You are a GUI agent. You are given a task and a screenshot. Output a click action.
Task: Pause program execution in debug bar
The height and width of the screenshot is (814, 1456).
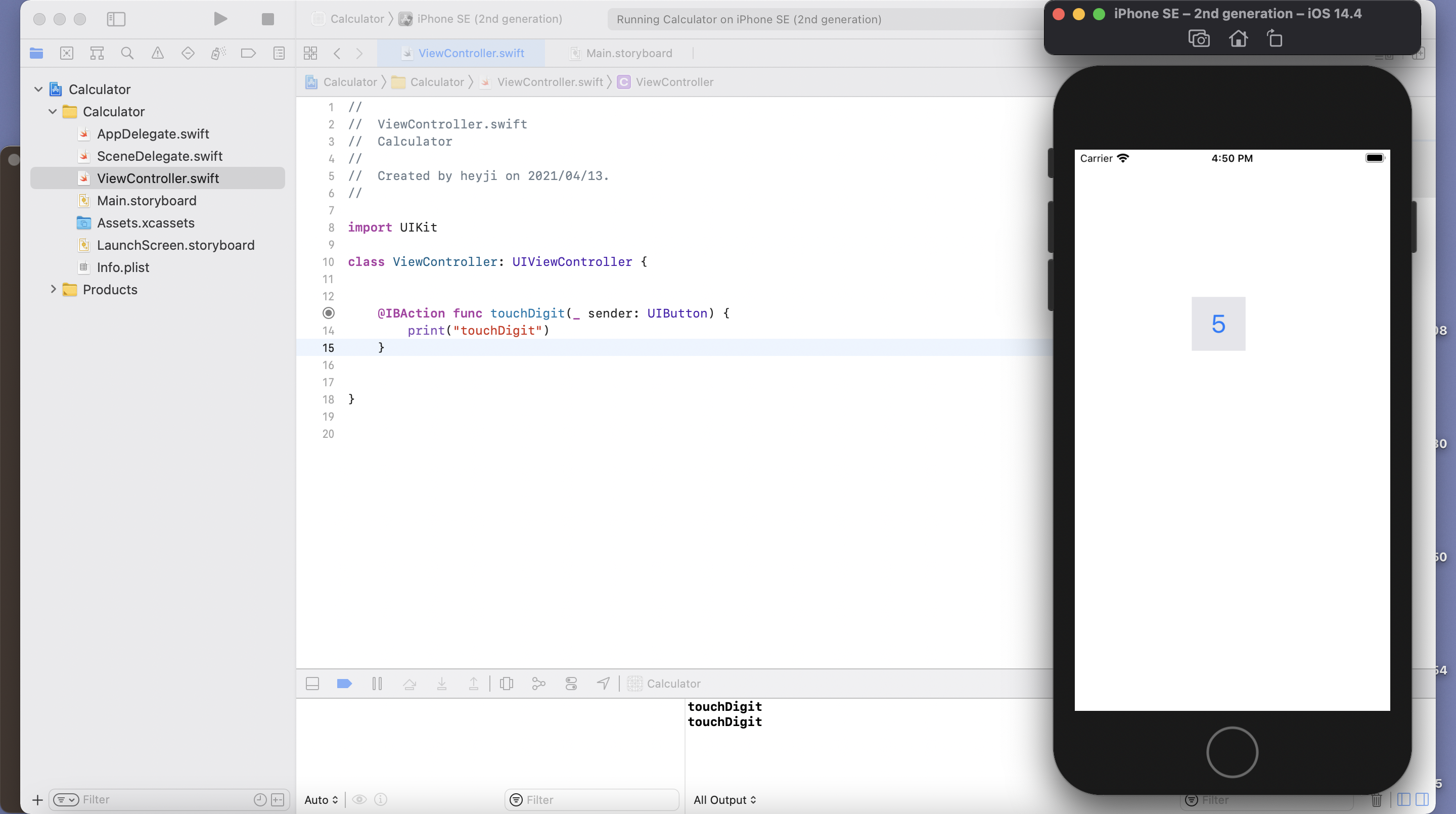pos(377,684)
